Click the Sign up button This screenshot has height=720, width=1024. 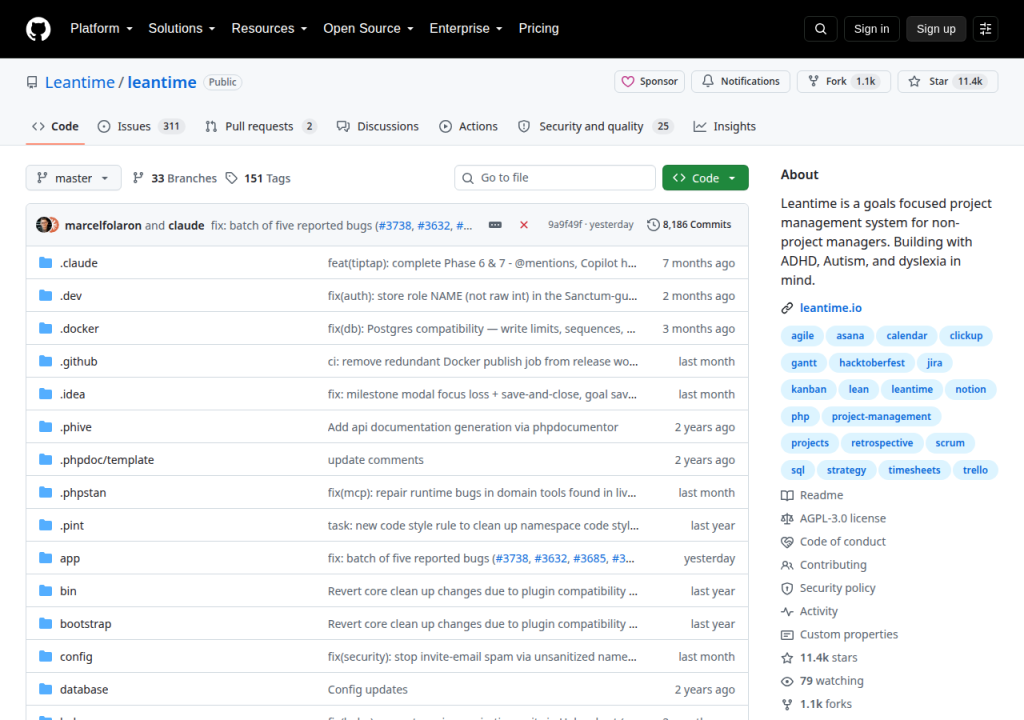coord(936,29)
